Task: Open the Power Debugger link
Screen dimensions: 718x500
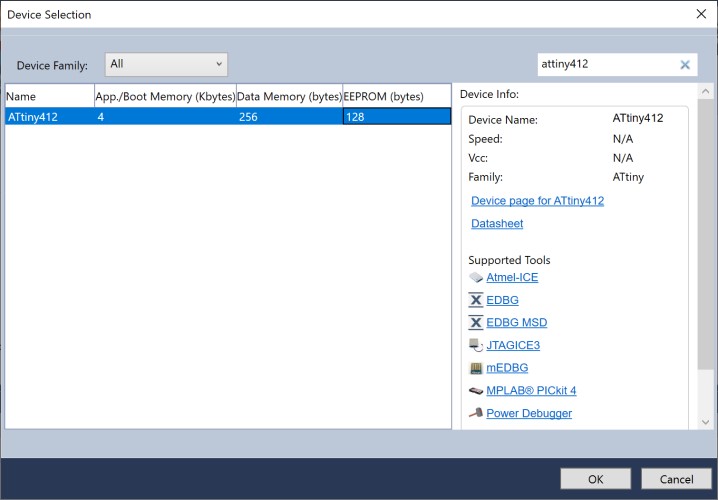Action: click(529, 413)
